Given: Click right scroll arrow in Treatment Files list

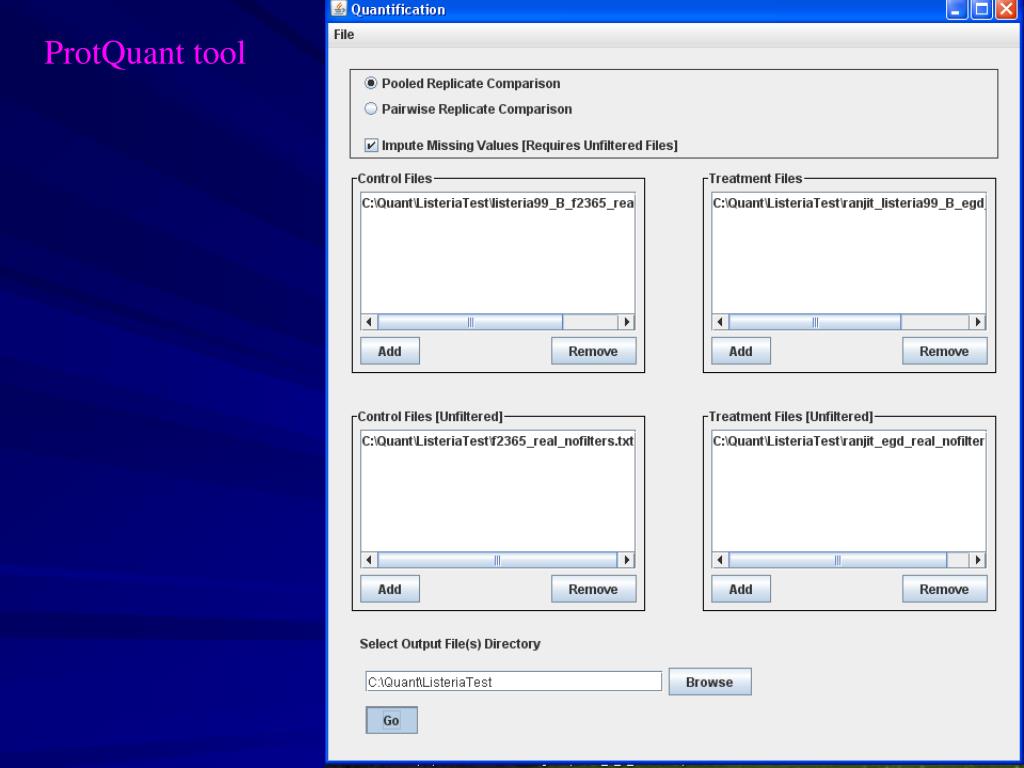Looking at the screenshot, I should coord(978,322).
